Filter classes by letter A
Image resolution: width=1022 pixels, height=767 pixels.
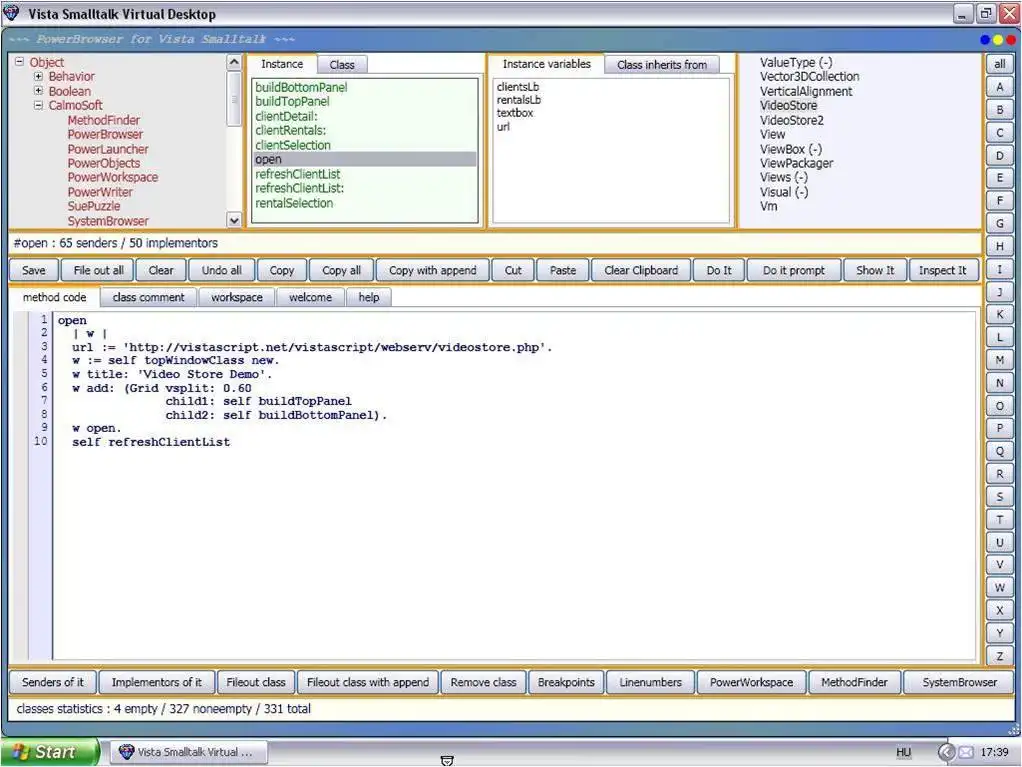click(999, 87)
